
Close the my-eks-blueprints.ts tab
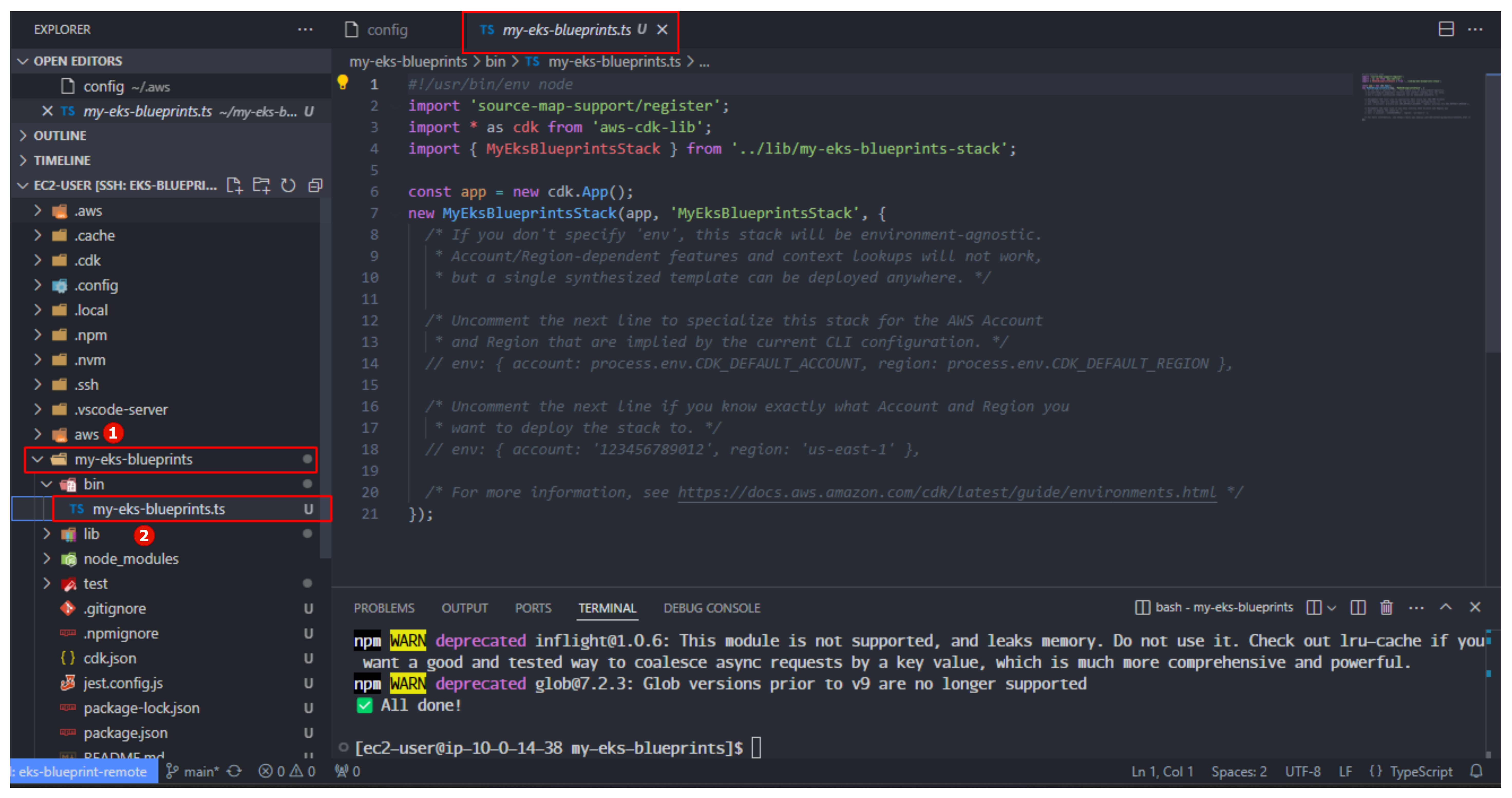(x=661, y=29)
